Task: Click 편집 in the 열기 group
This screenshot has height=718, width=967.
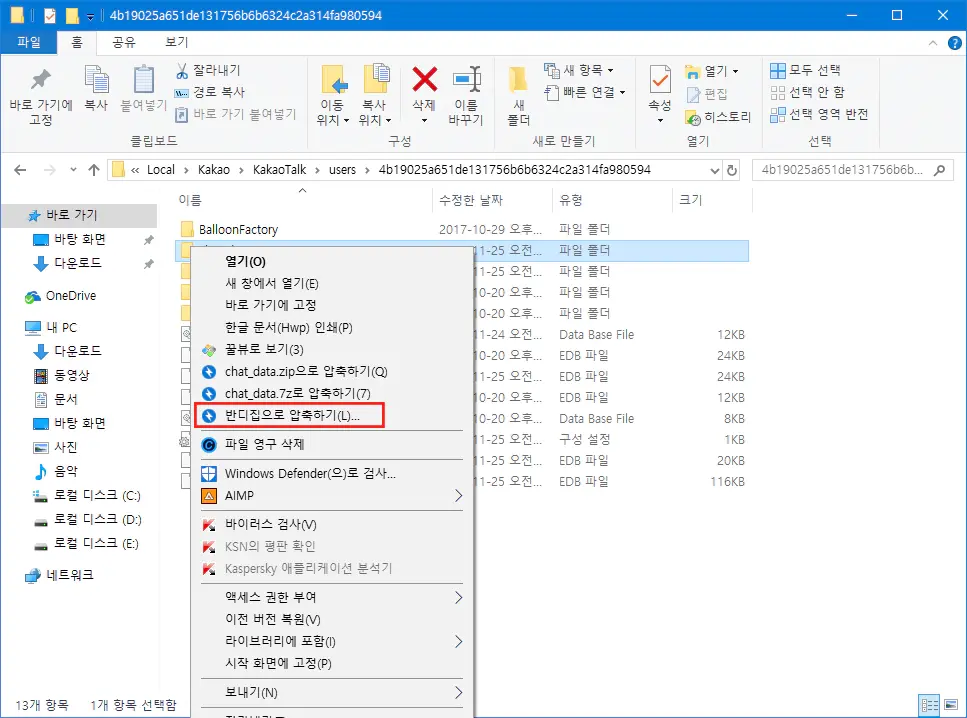Action: 707,94
